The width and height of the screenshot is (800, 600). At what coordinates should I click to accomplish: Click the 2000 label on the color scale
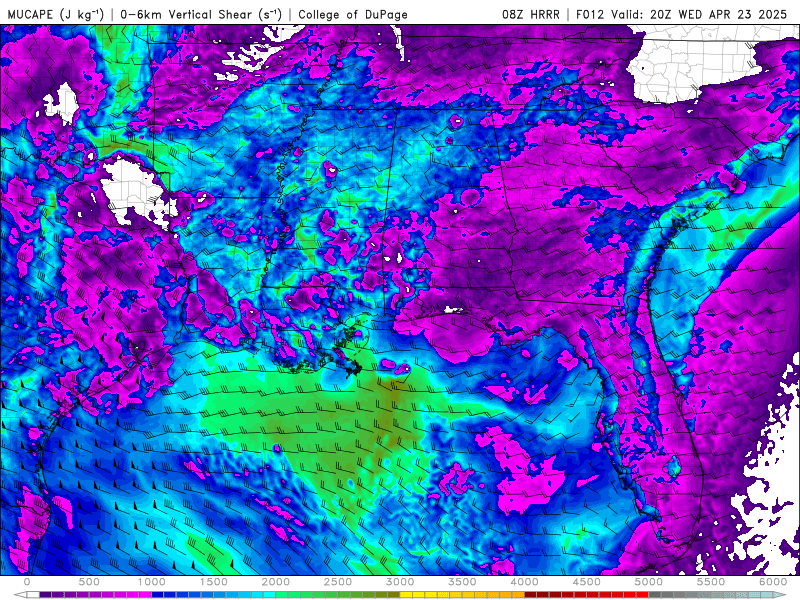click(276, 582)
